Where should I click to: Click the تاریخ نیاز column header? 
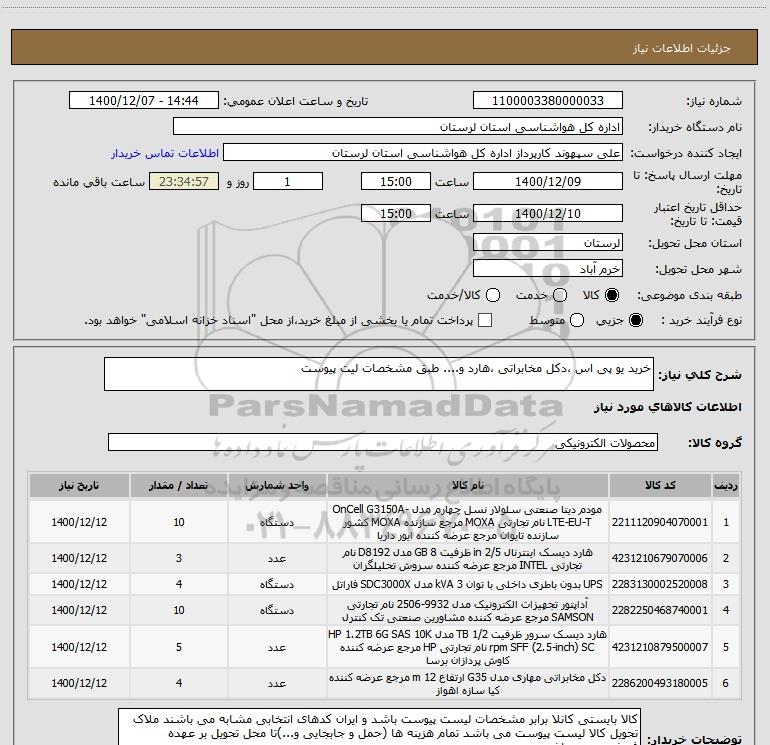tap(79, 485)
